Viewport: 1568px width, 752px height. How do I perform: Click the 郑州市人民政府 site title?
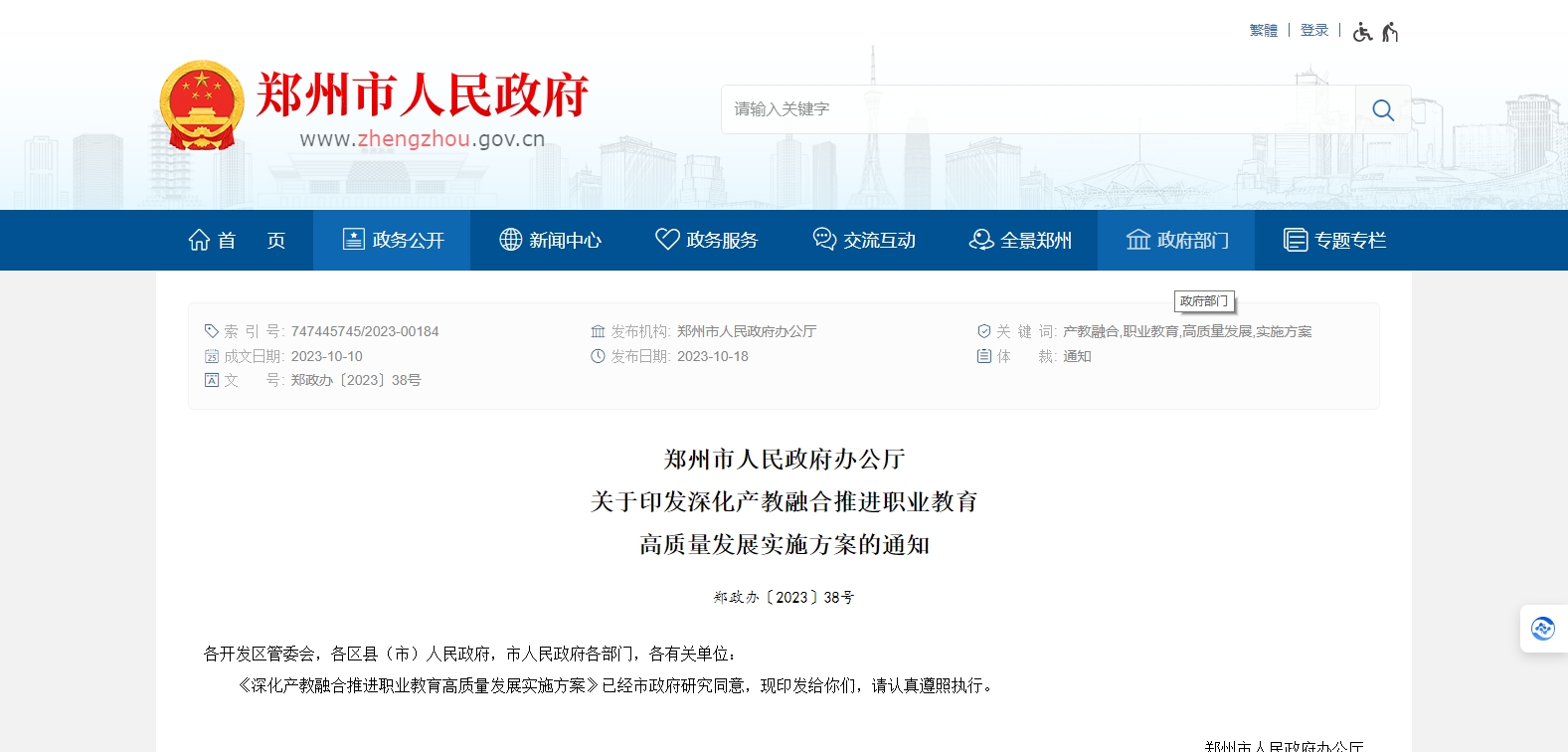pyautogui.click(x=422, y=94)
